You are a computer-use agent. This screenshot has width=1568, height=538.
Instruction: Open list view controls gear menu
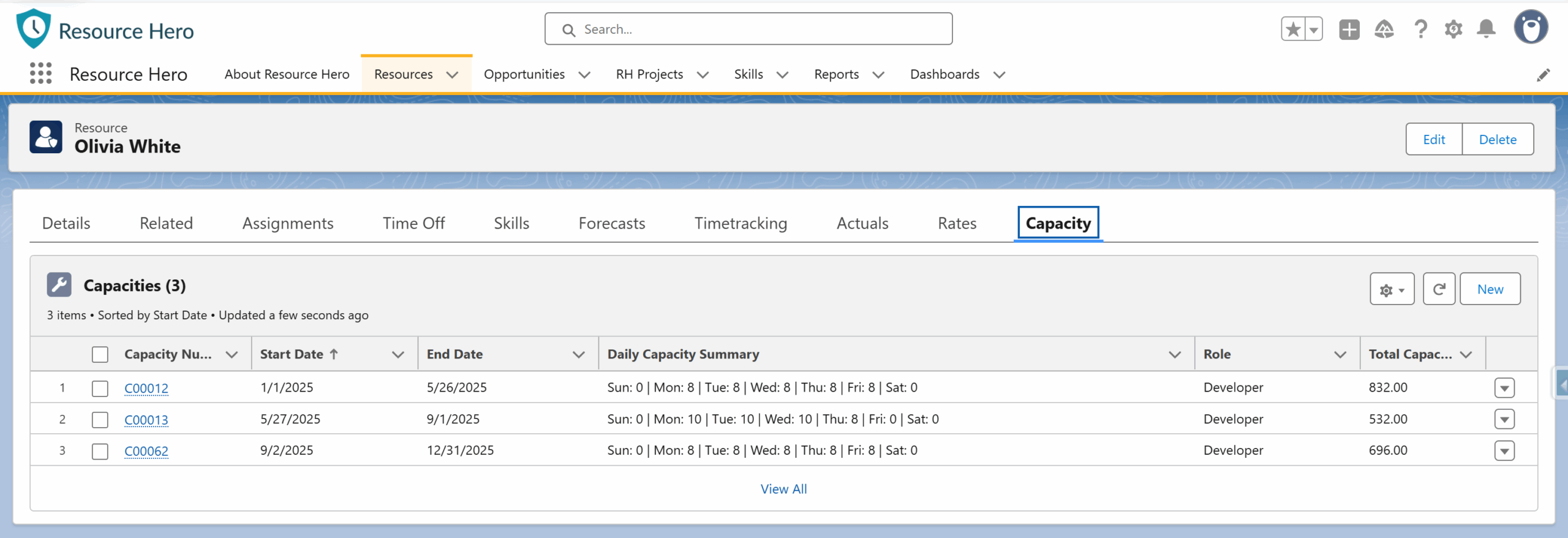(1392, 289)
